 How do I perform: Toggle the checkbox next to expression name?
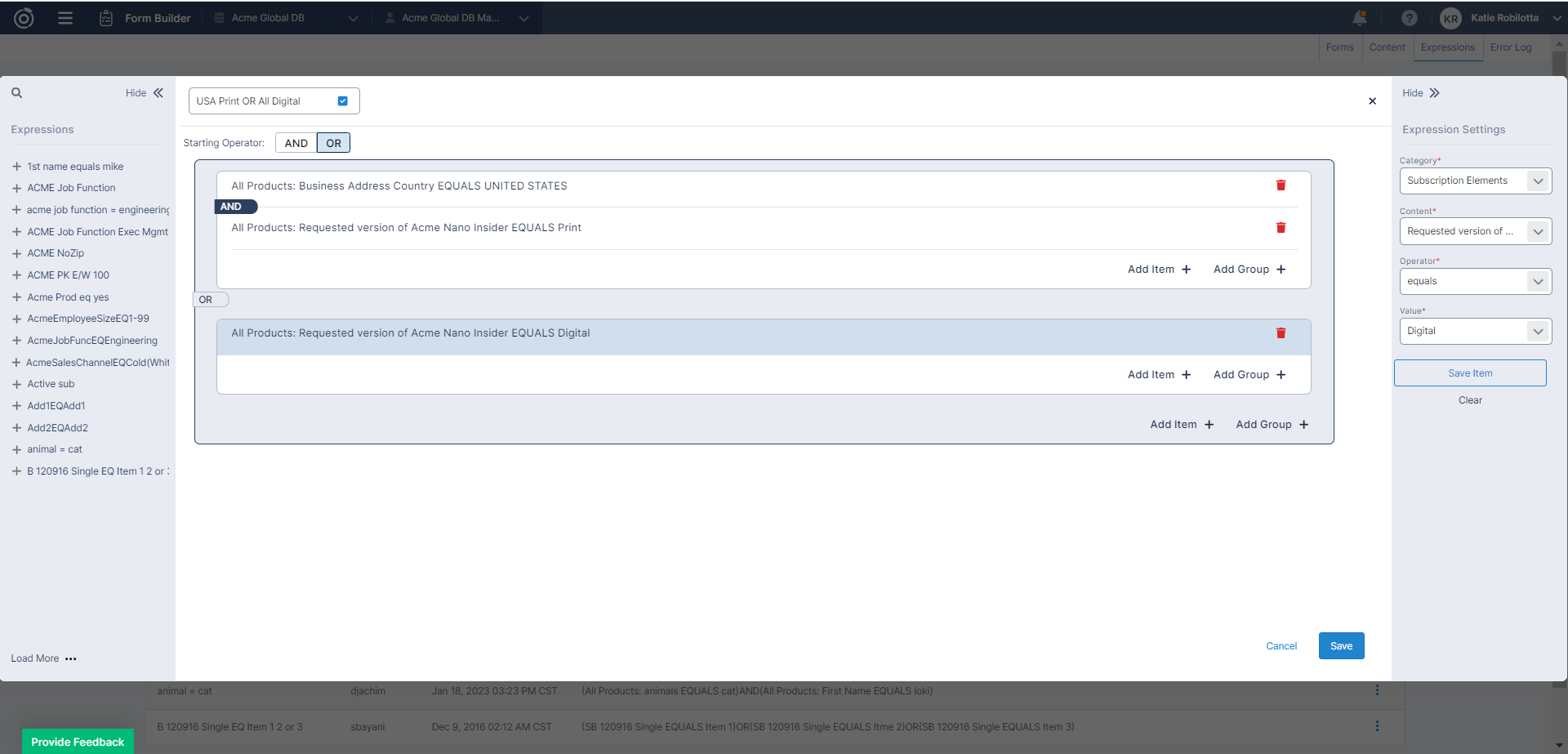coord(343,101)
